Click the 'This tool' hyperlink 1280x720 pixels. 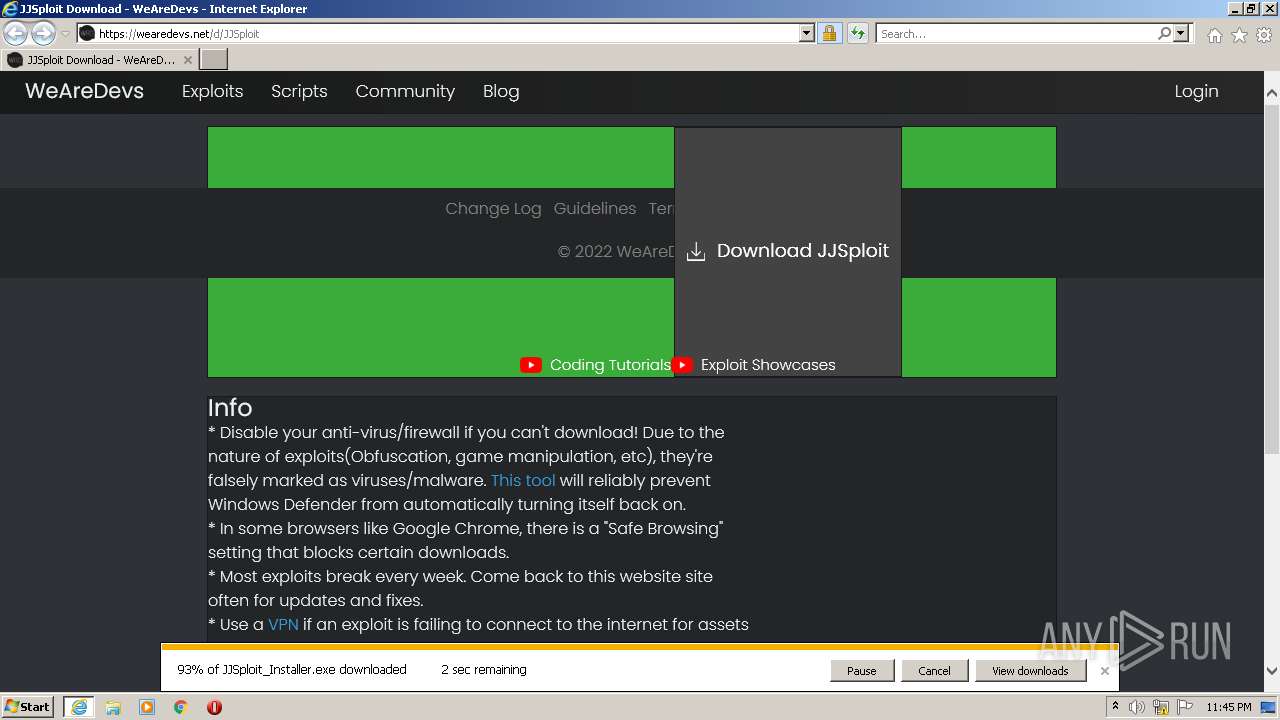coord(523,480)
